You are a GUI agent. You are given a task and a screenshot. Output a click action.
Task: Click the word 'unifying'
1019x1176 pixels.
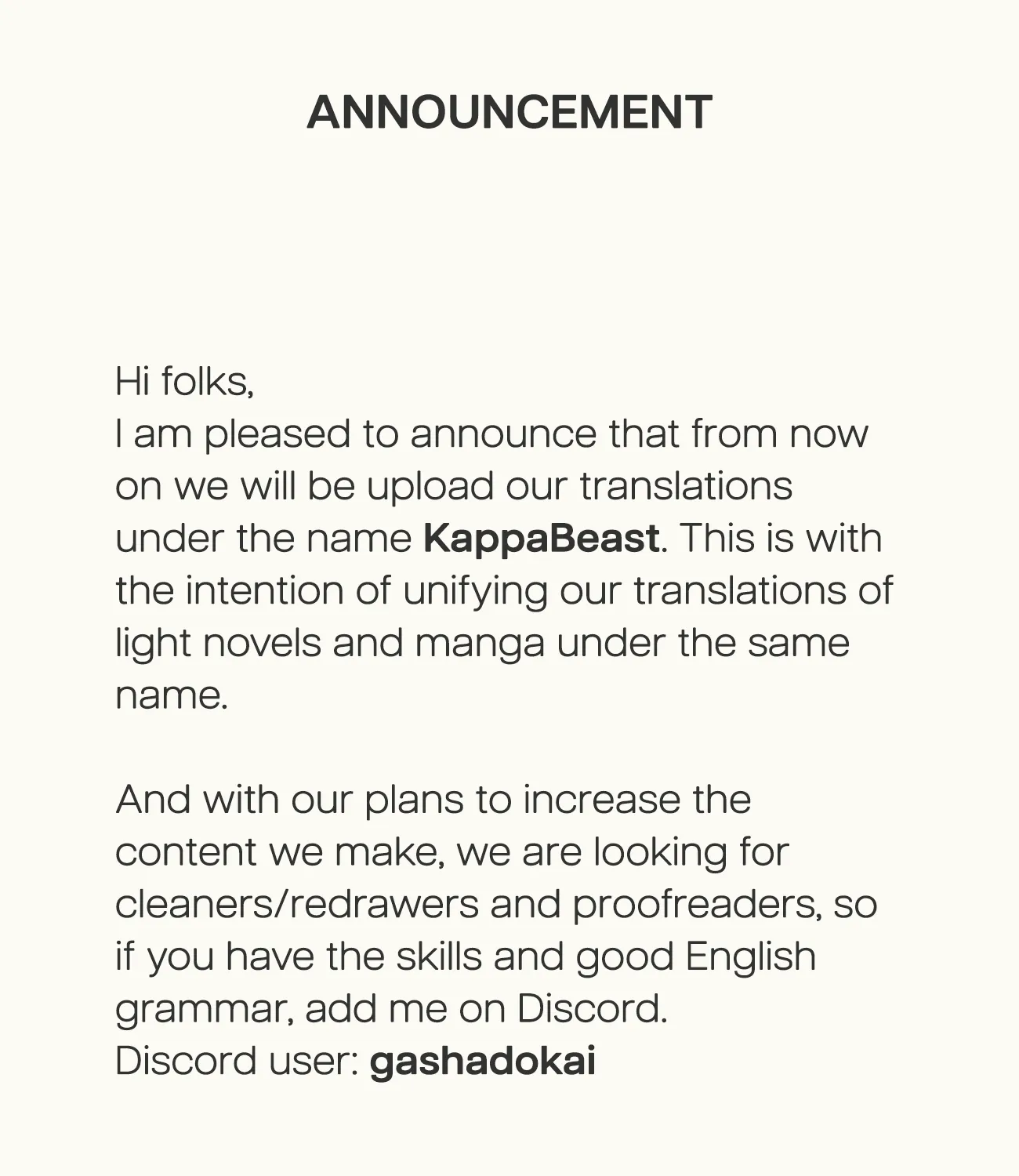pyautogui.click(x=475, y=591)
